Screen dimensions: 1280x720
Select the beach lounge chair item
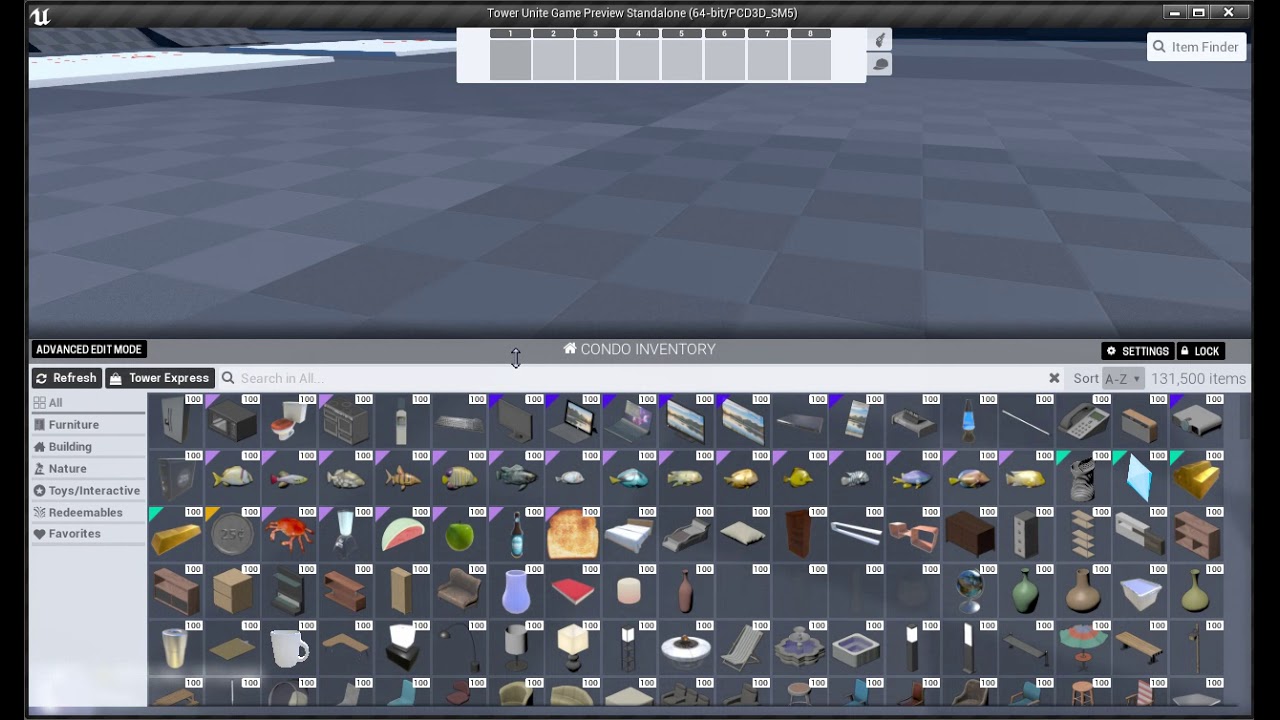[743, 648]
